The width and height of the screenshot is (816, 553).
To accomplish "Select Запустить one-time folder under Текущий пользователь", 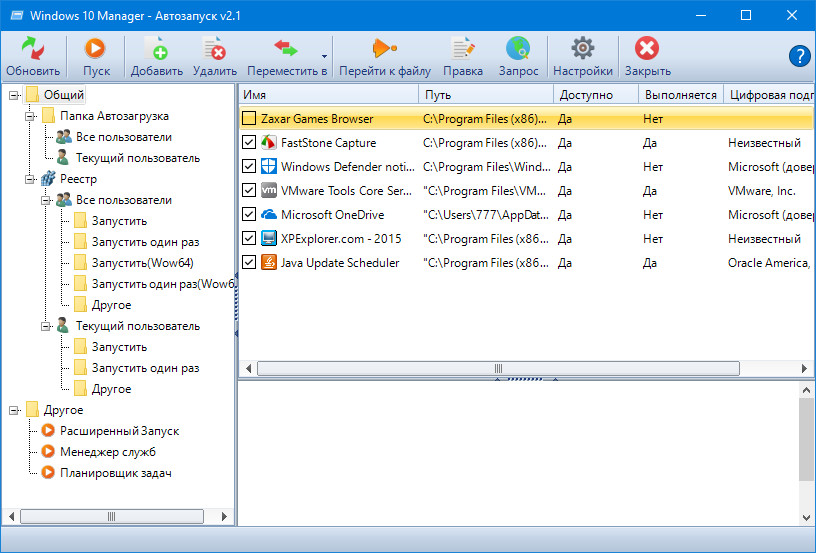I will click(x=145, y=368).
